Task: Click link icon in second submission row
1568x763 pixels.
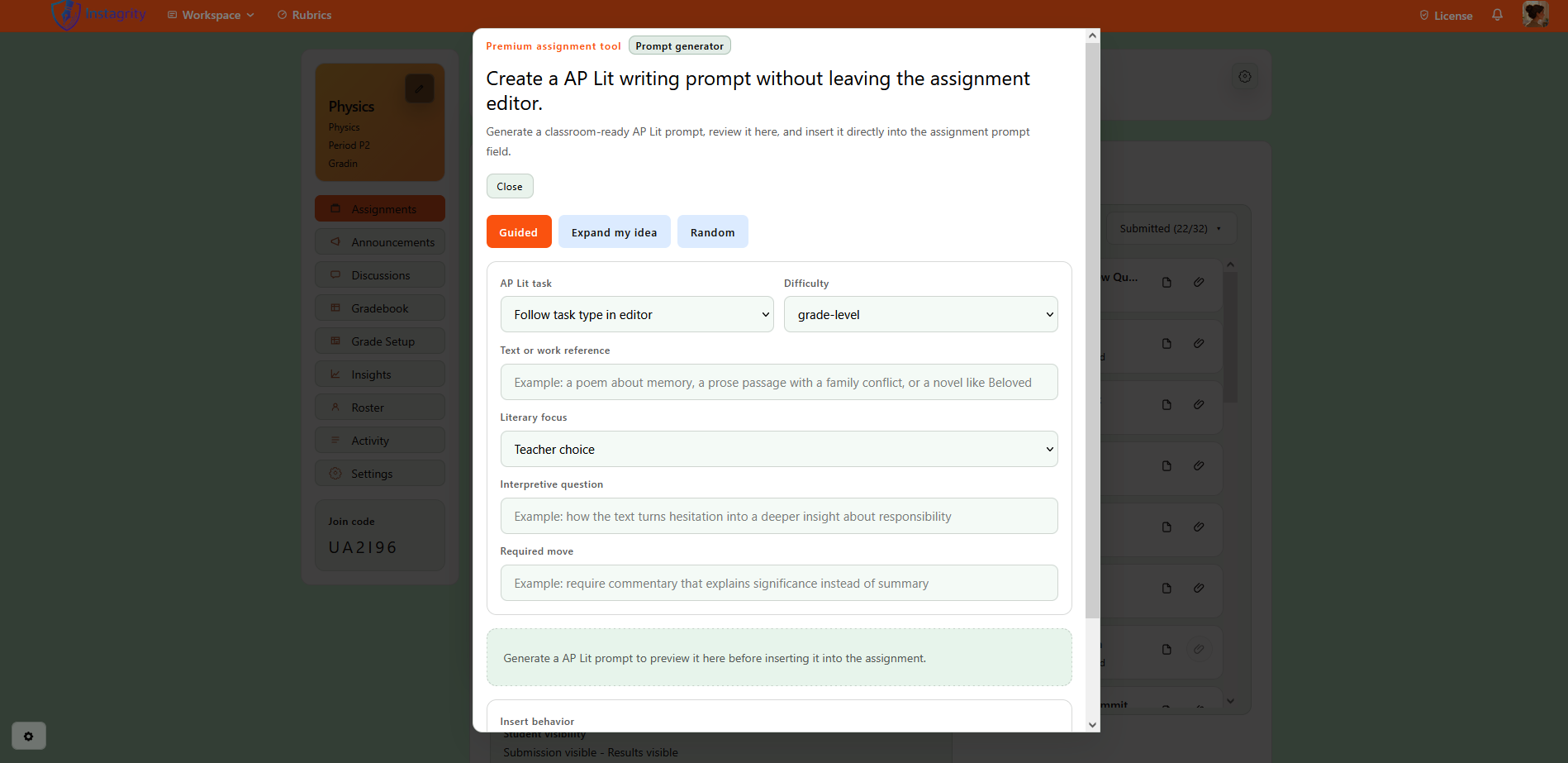Action: (x=1199, y=343)
